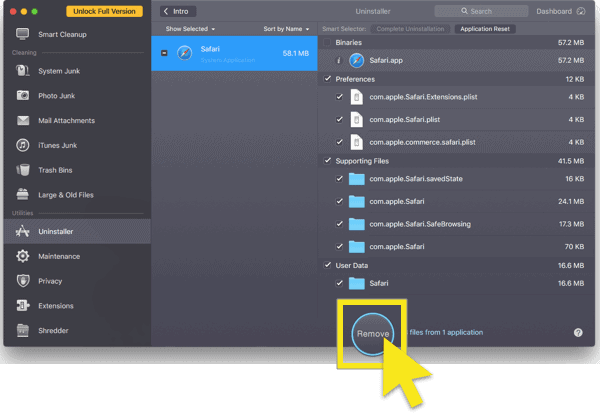Uncheck the User Data group checkbox
This screenshot has width=600, height=414.
pyautogui.click(x=327, y=265)
